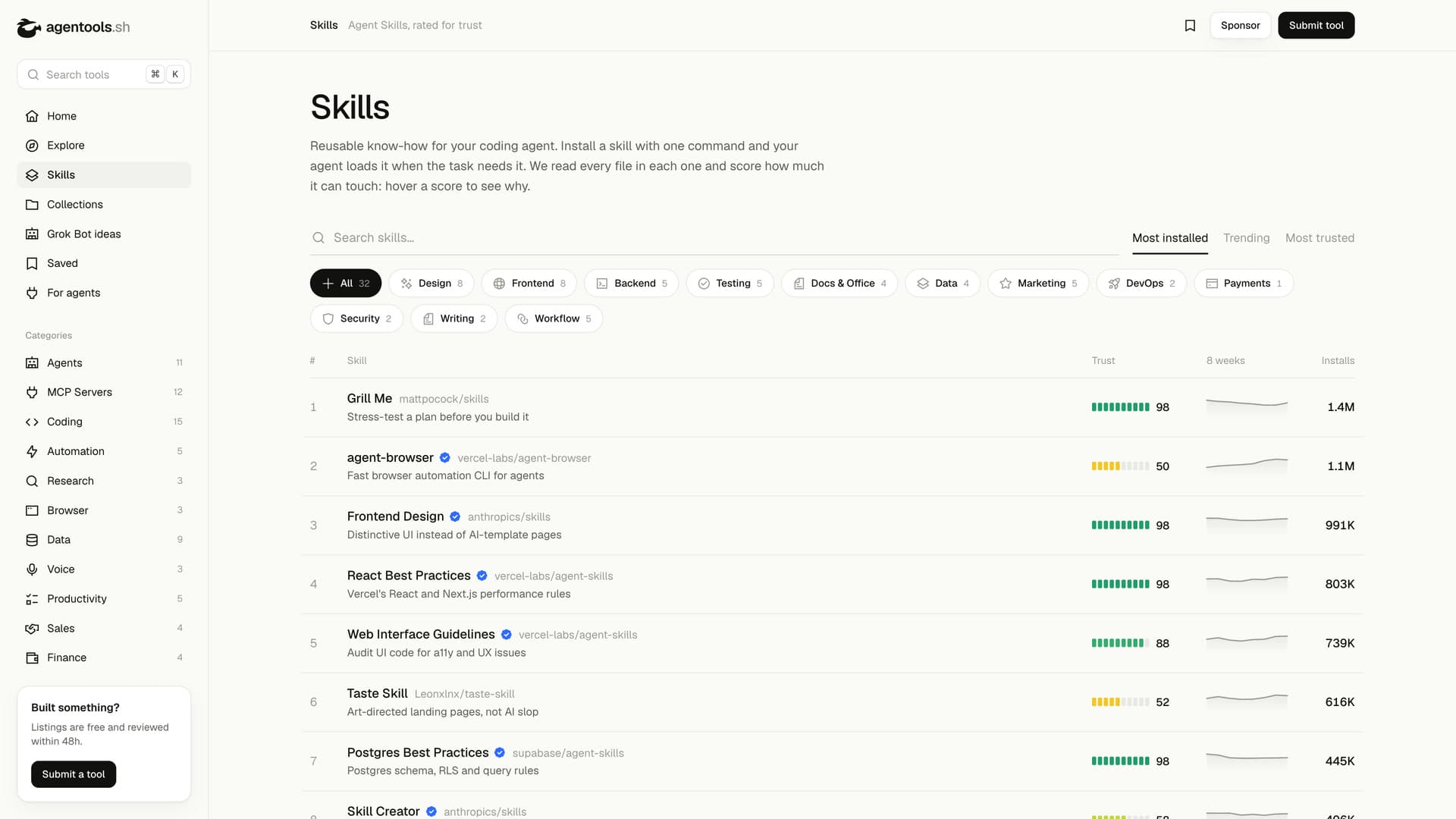Click the trust score bar for Grill Me
Image resolution: width=1456 pixels, height=819 pixels.
click(x=1120, y=407)
